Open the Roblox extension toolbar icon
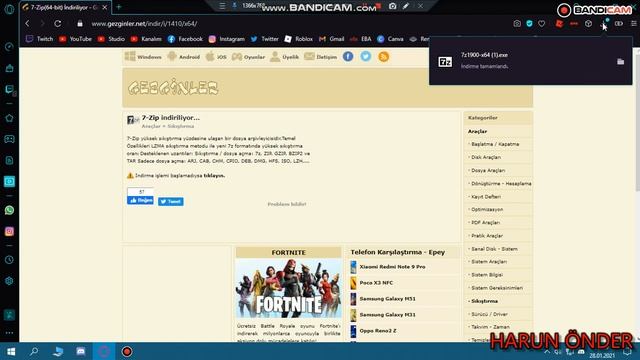Image resolution: width=640 pixels, height=360 pixels. tap(559, 24)
